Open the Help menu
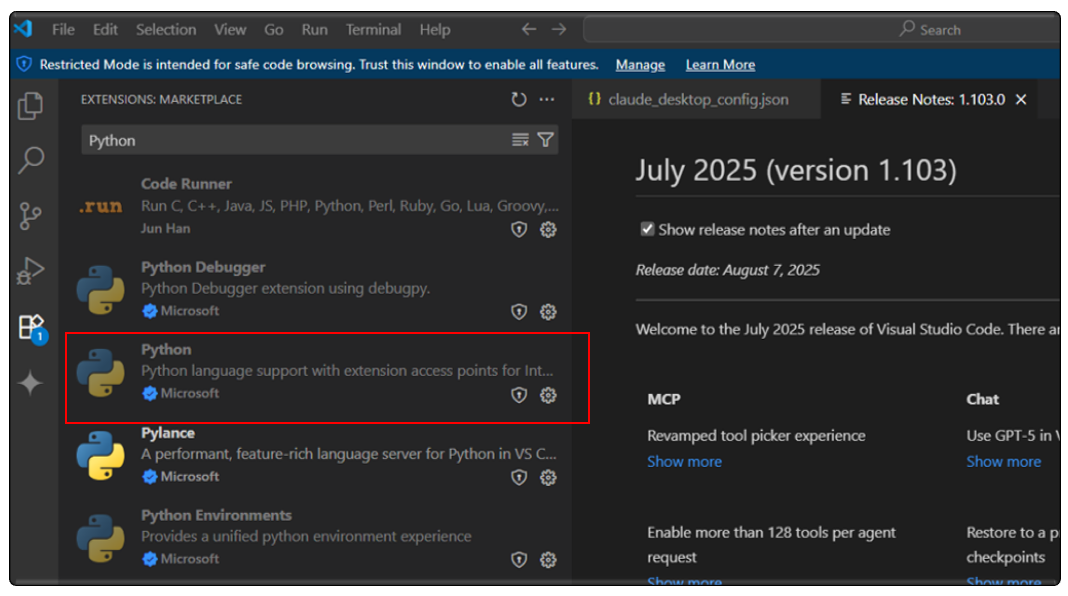This screenshot has height=596, width=1068. click(x=435, y=29)
